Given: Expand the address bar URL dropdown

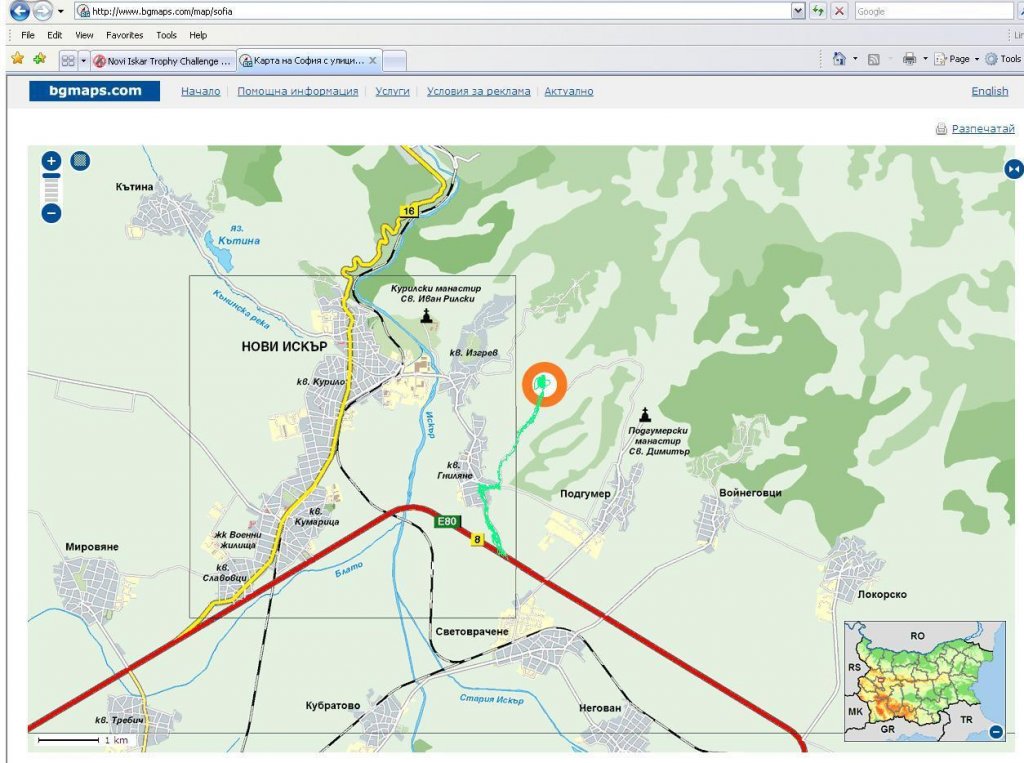Looking at the screenshot, I should tap(798, 11).
